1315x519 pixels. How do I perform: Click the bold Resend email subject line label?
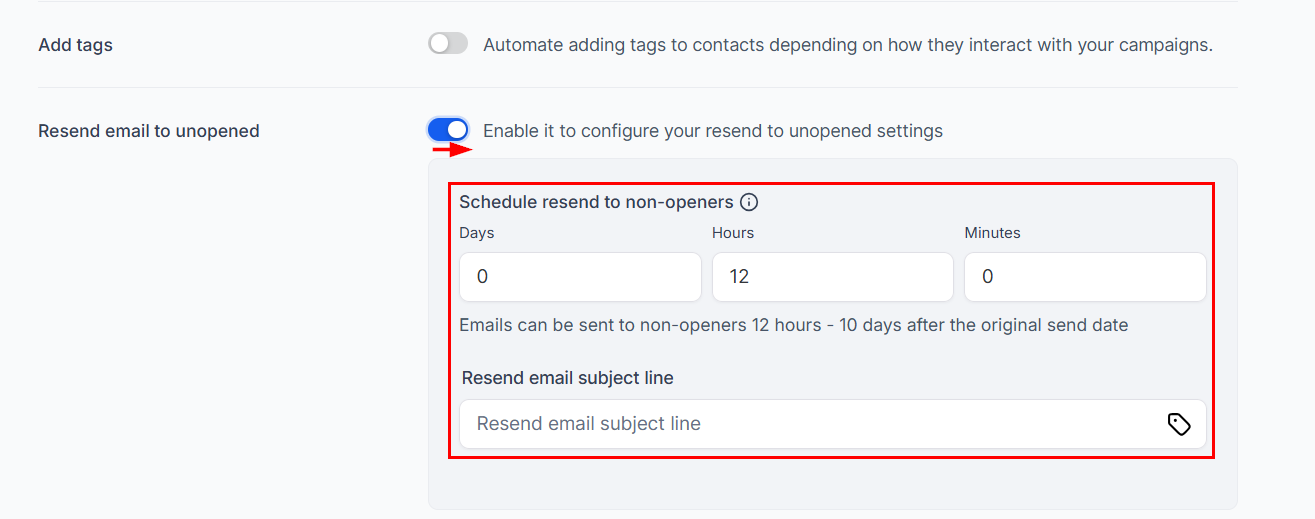[568, 378]
